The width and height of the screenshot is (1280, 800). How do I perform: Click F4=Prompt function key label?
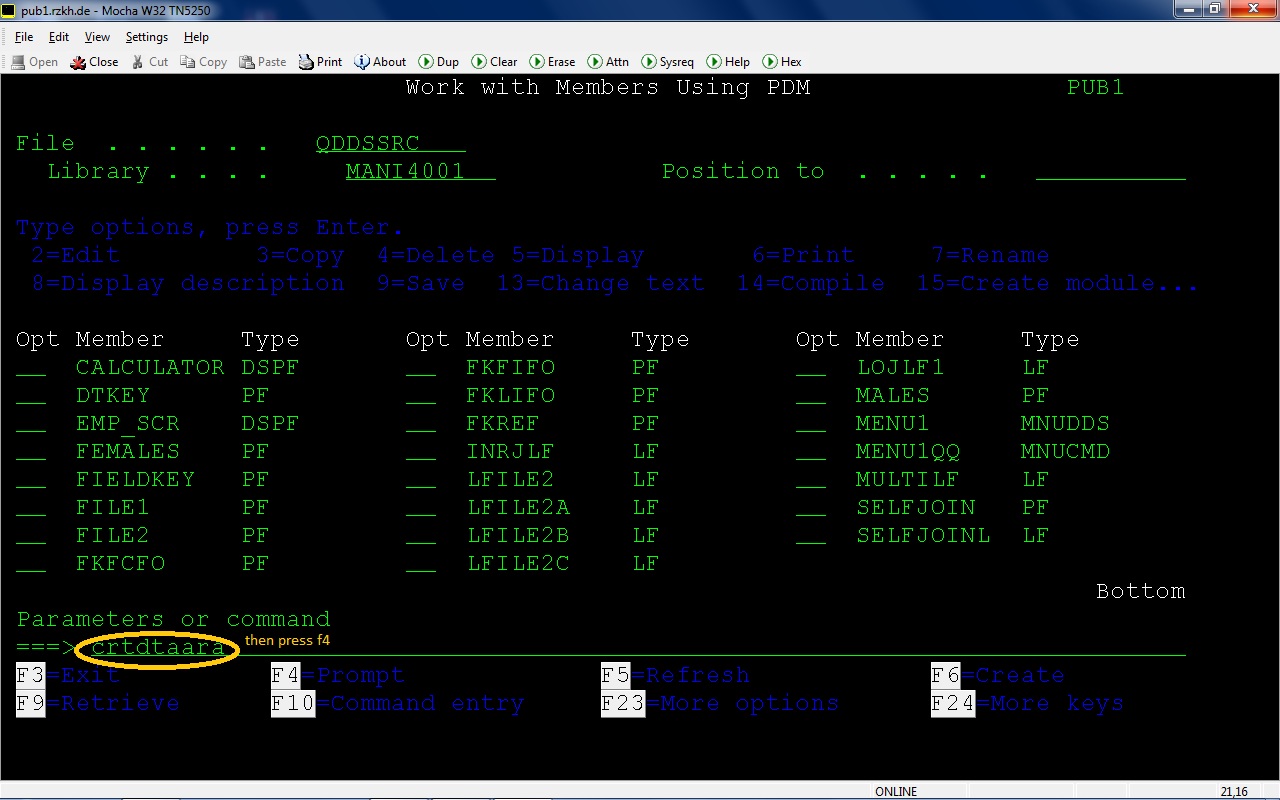(x=338, y=675)
